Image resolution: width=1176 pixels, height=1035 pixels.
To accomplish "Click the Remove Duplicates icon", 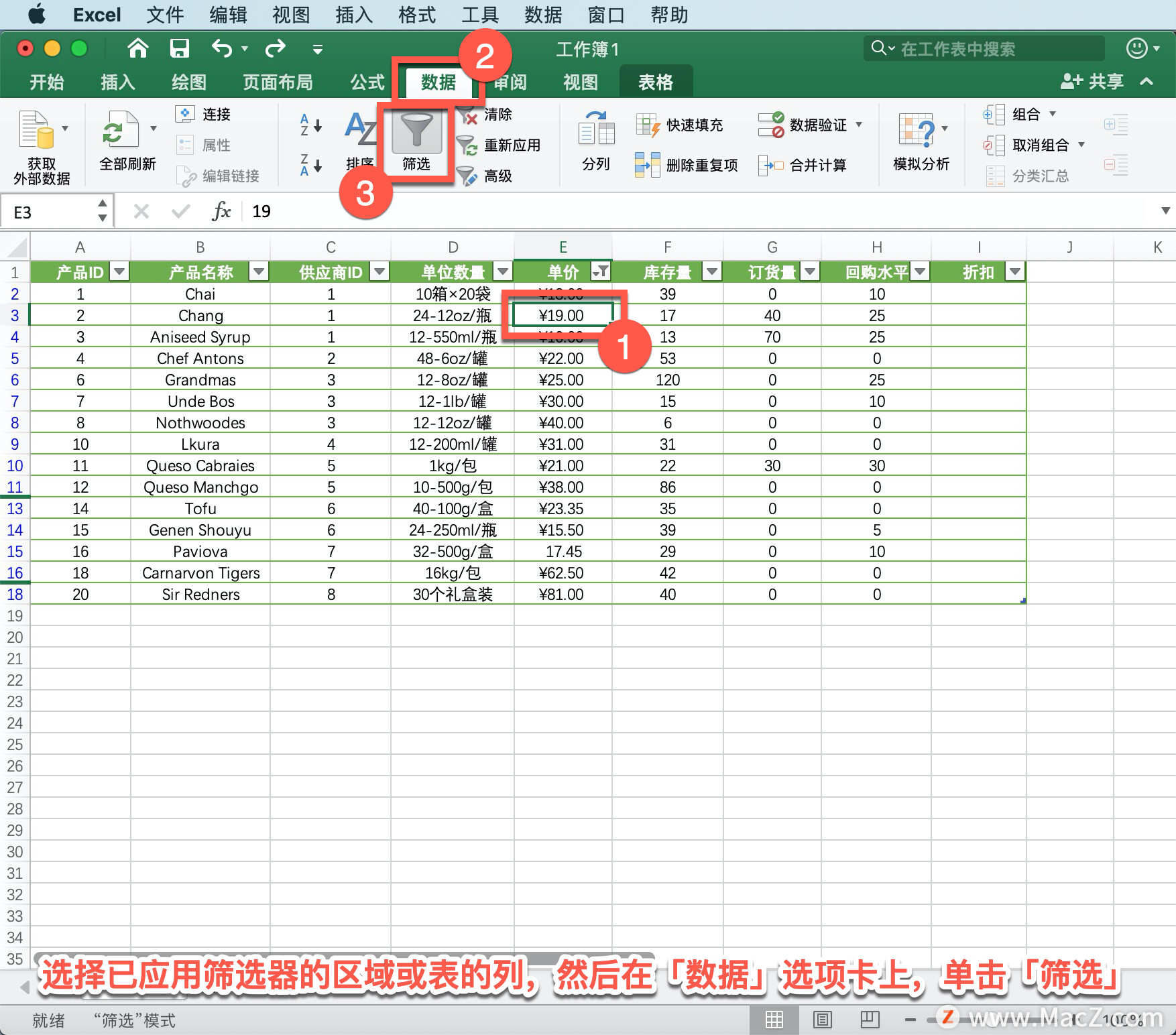I will [648, 165].
